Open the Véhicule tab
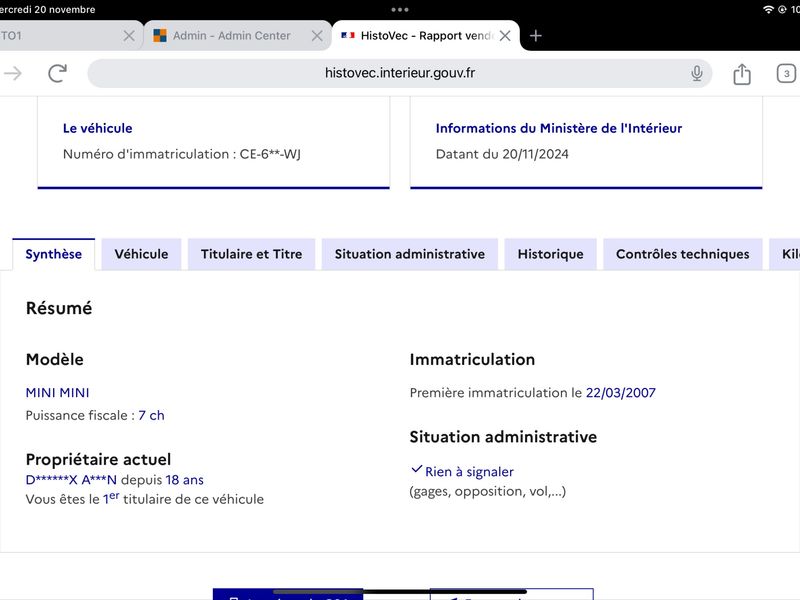Image resolution: width=800 pixels, height=600 pixels. [141, 254]
